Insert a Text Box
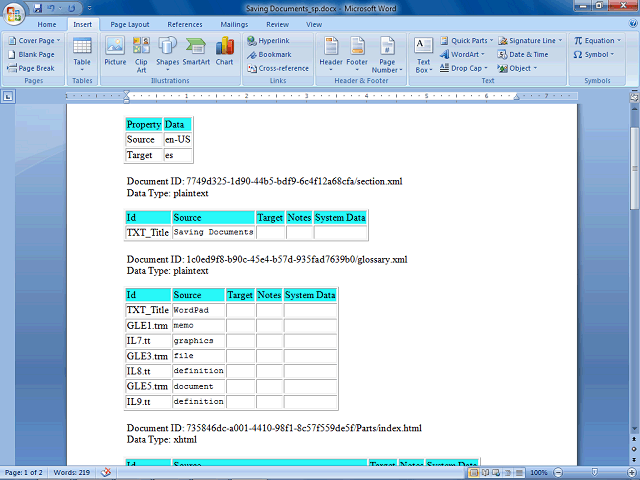The height and width of the screenshot is (480, 640). 424,55
